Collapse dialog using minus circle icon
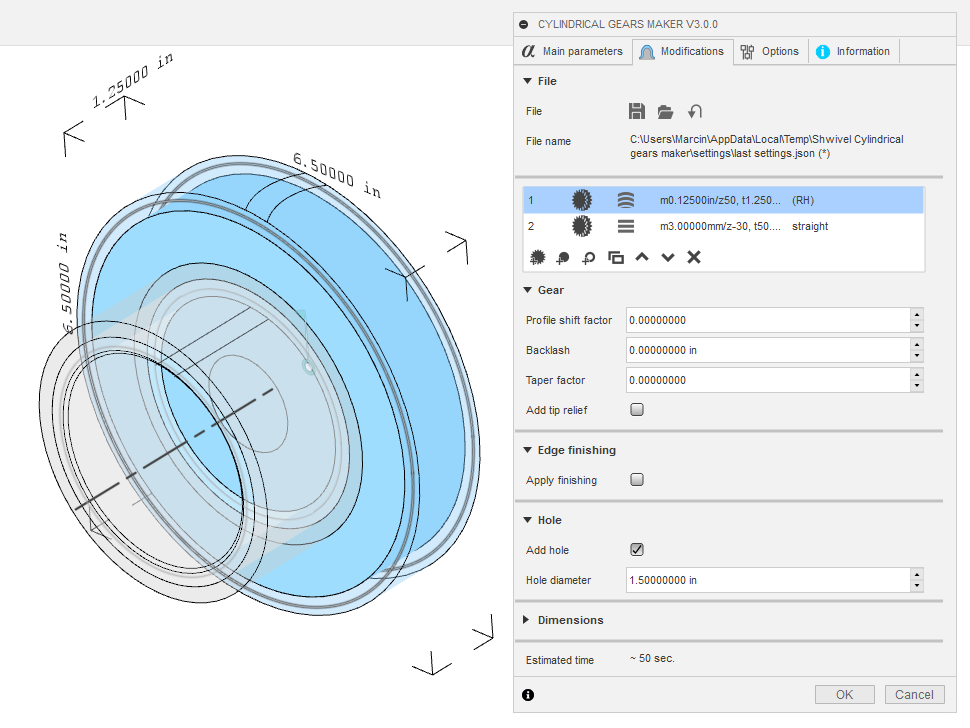 tap(524, 25)
